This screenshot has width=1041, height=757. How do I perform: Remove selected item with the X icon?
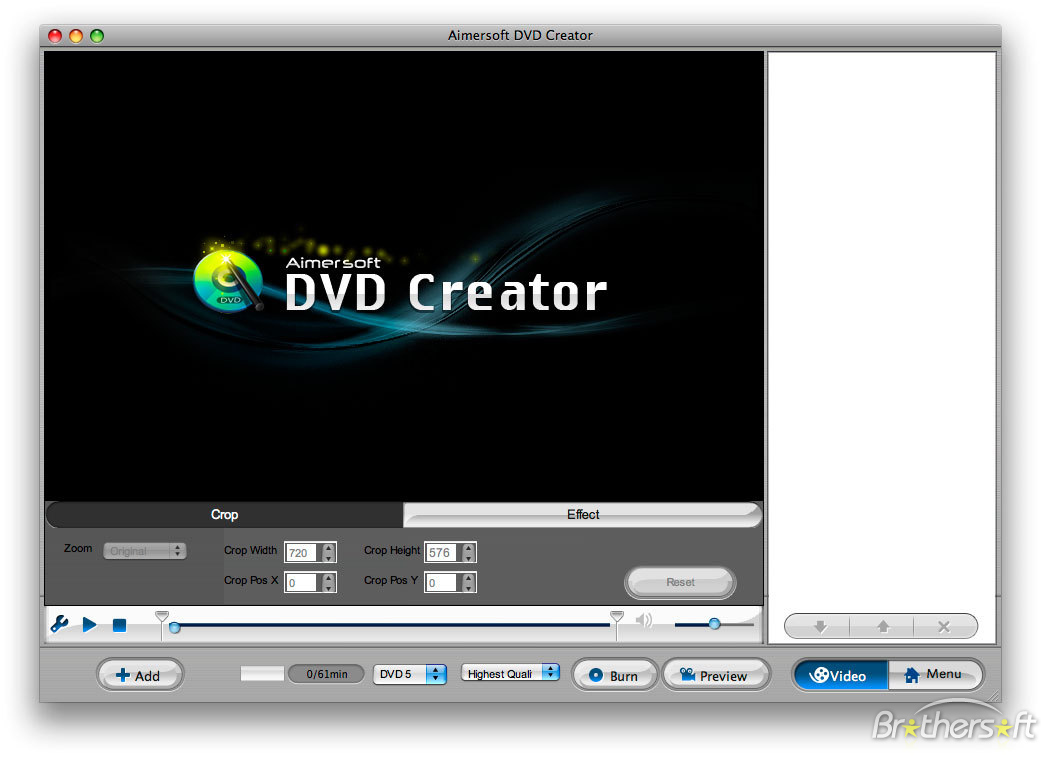coord(944,626)
